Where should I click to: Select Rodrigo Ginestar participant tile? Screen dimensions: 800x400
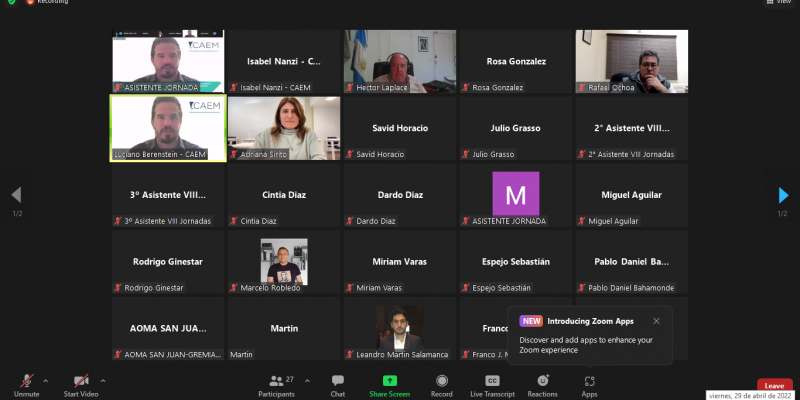coord(168,262)
